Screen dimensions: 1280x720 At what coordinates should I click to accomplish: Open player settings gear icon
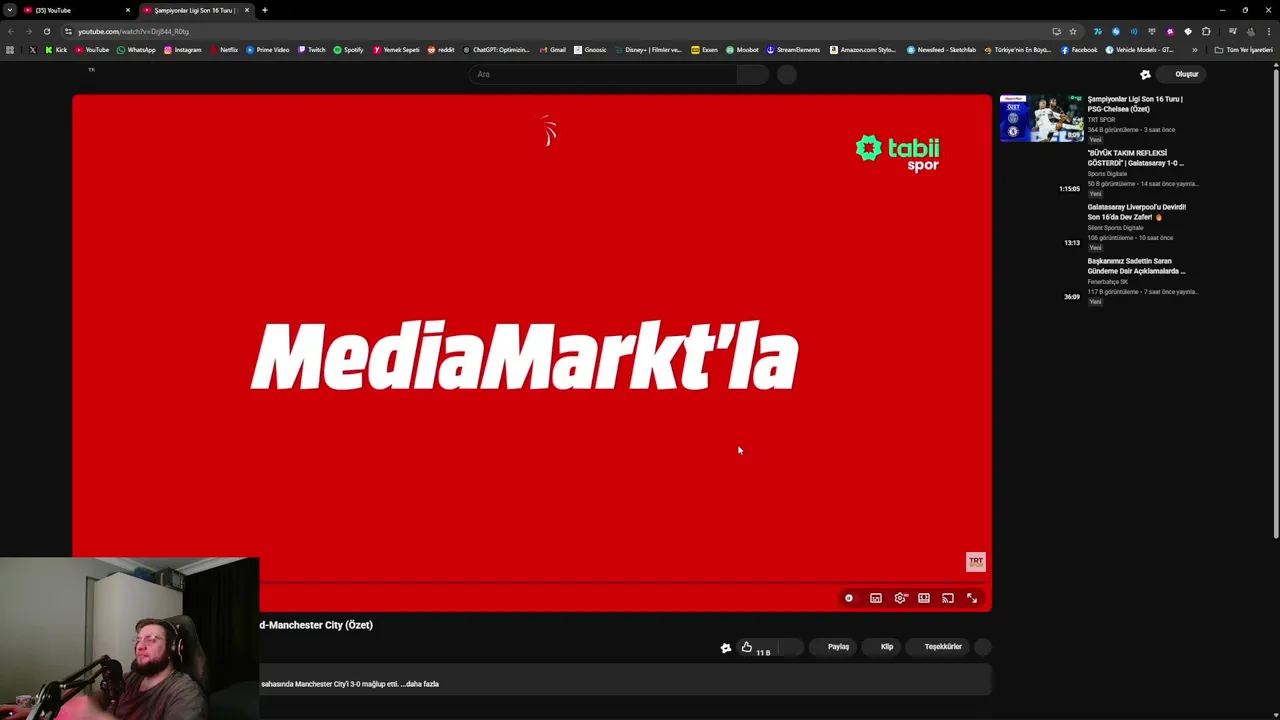(900, 598)
